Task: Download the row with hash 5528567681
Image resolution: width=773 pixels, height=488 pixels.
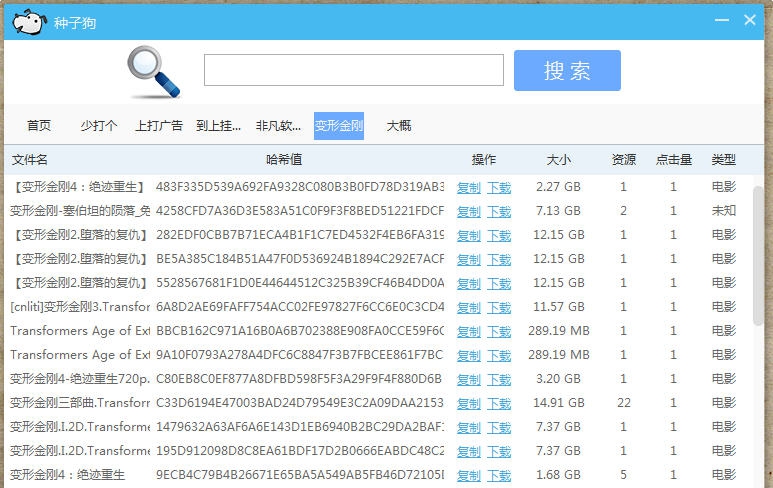Action: pyautogui.click(x=499, y=283)
